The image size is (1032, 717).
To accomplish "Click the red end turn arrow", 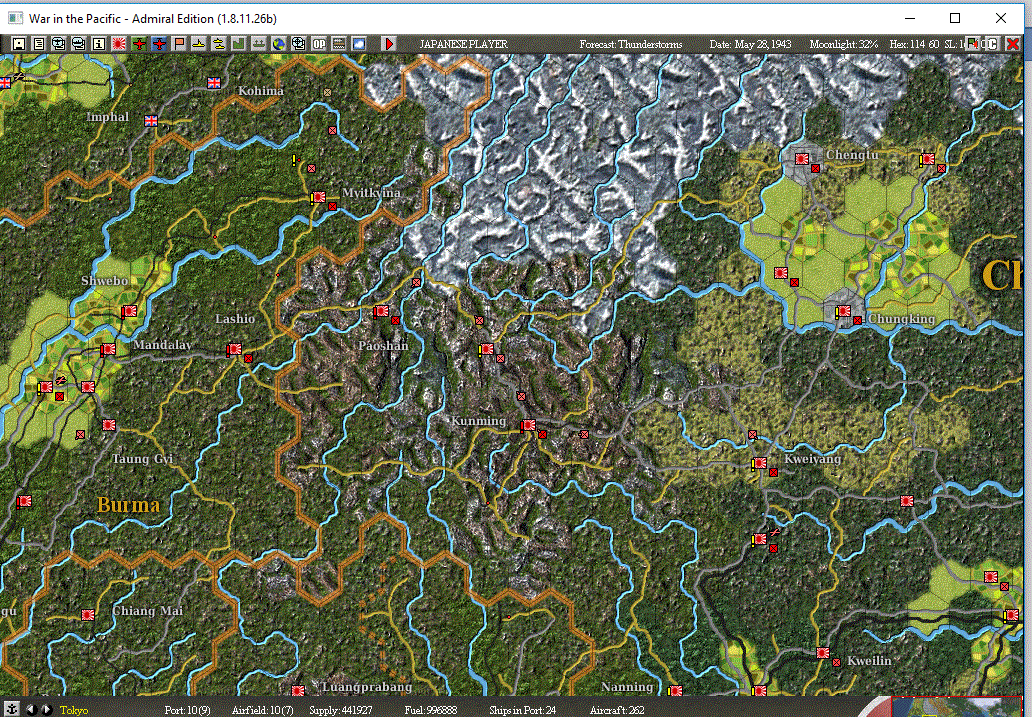I will 389,44.
